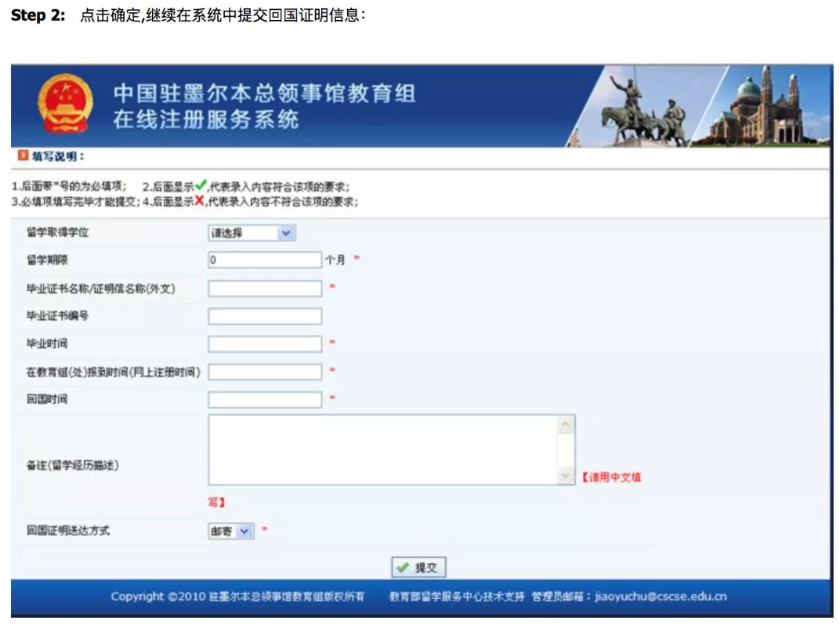
Task: Click inside the 备注 text area
Action: pyautogui.click(x=383, y=450)
